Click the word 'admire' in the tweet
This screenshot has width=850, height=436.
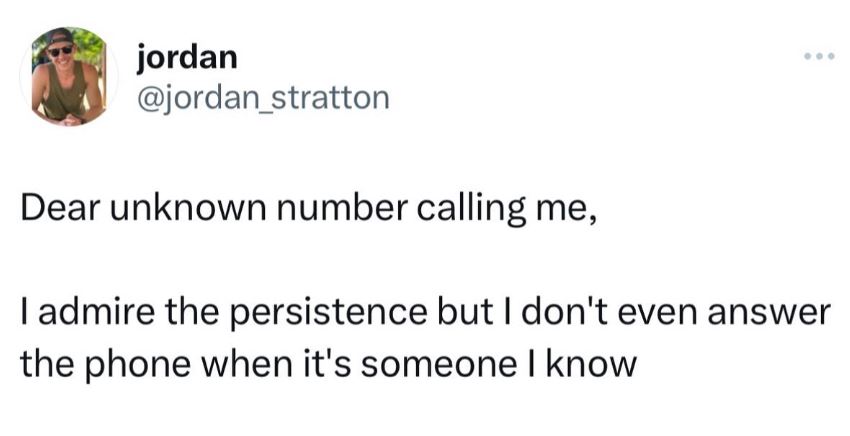coord(88,313)
